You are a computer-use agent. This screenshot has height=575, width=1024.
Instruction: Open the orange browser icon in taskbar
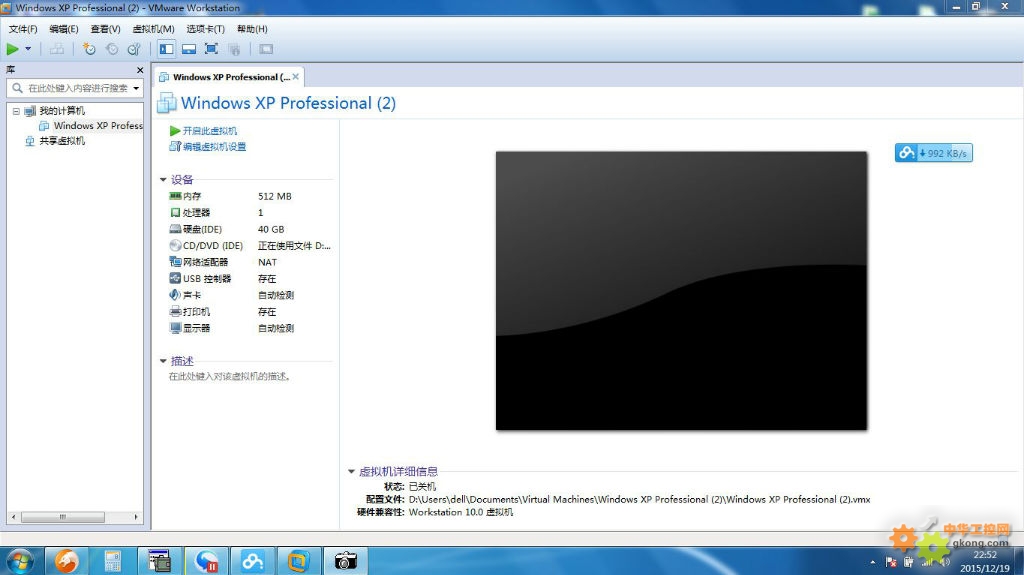tap(67, 561)
